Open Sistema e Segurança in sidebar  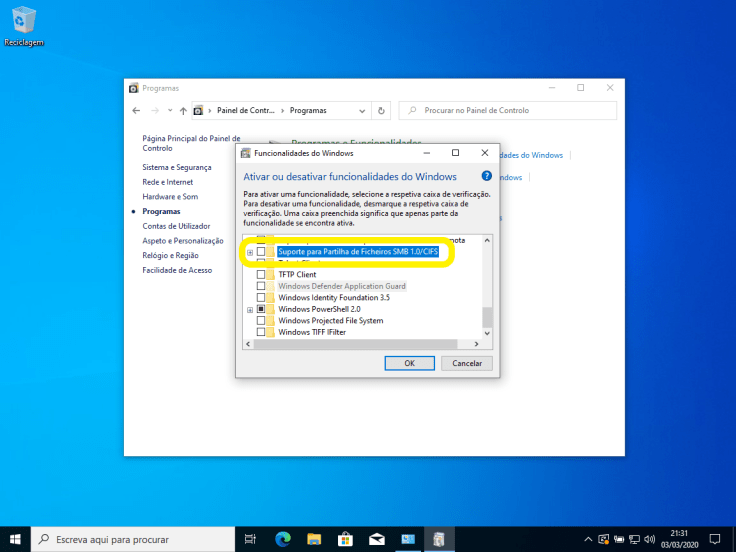coord(177,167)
